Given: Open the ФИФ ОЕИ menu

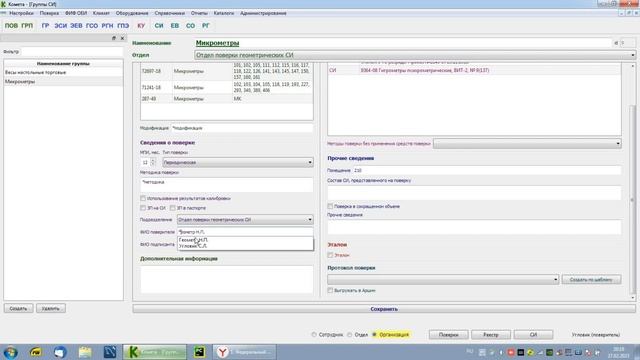Looking at the screenshot, I should click(x=76, y=13).
